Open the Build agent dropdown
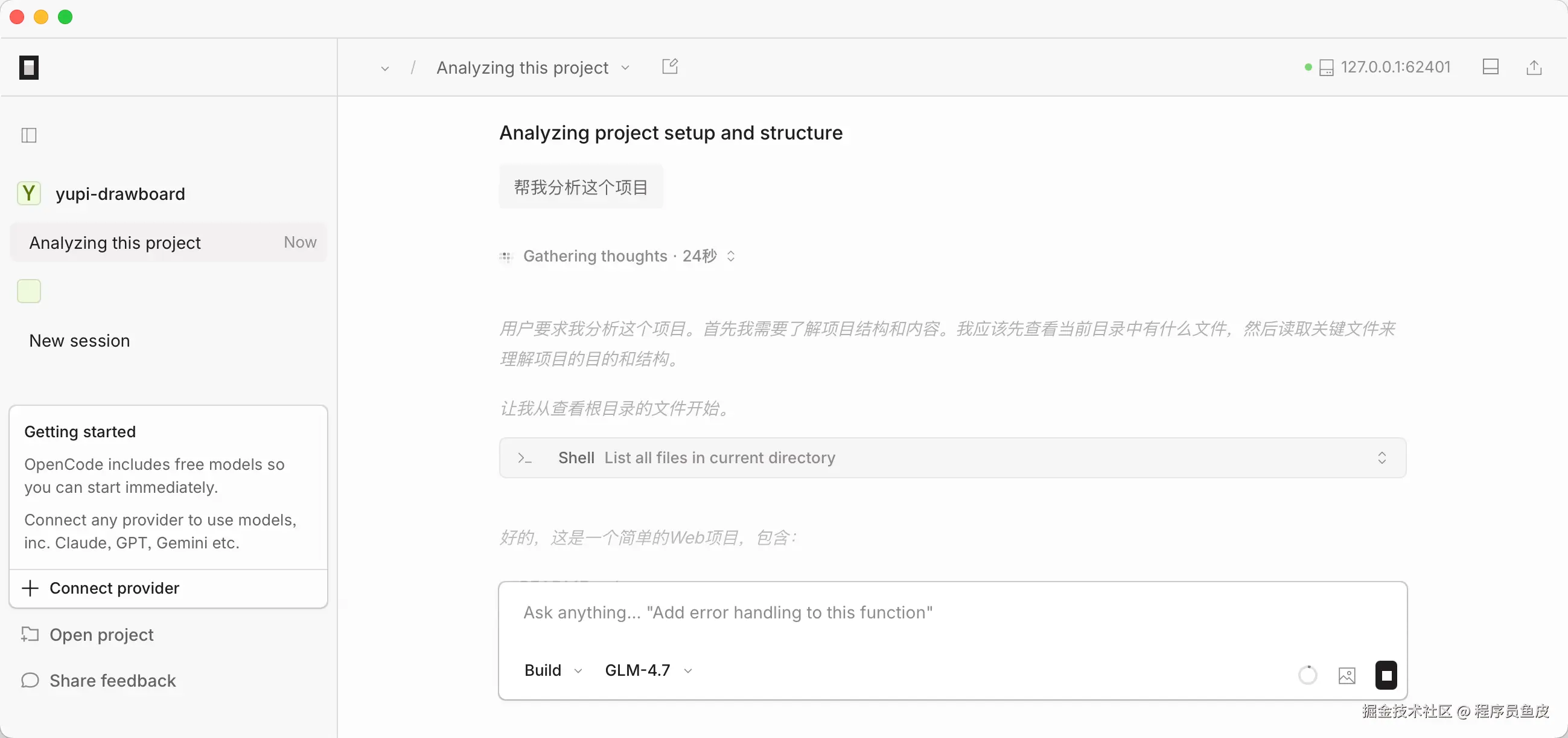The image size is (1568, 738). coord(553,670)
